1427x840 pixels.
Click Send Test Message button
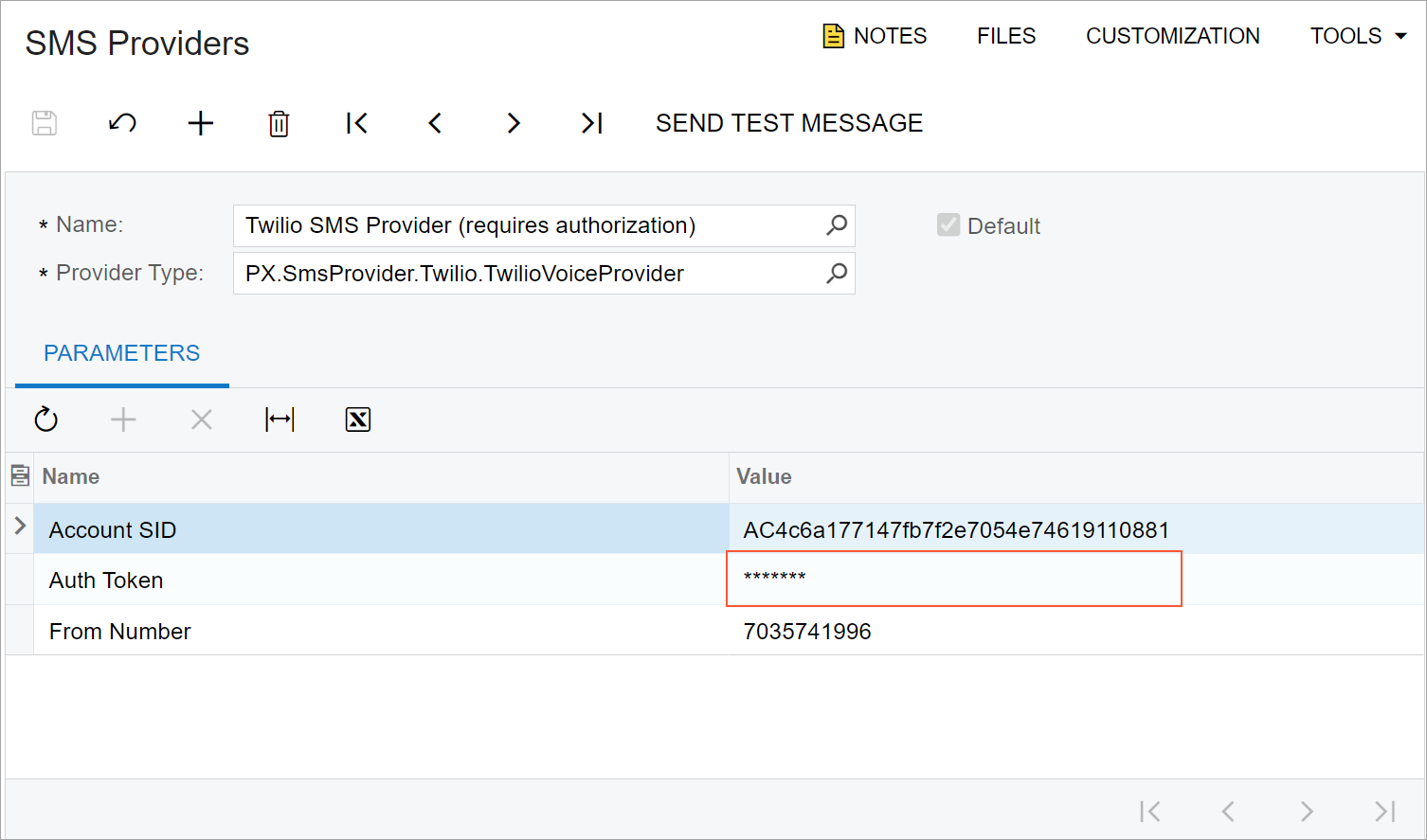pyautogui.click(x=788, y=123)
